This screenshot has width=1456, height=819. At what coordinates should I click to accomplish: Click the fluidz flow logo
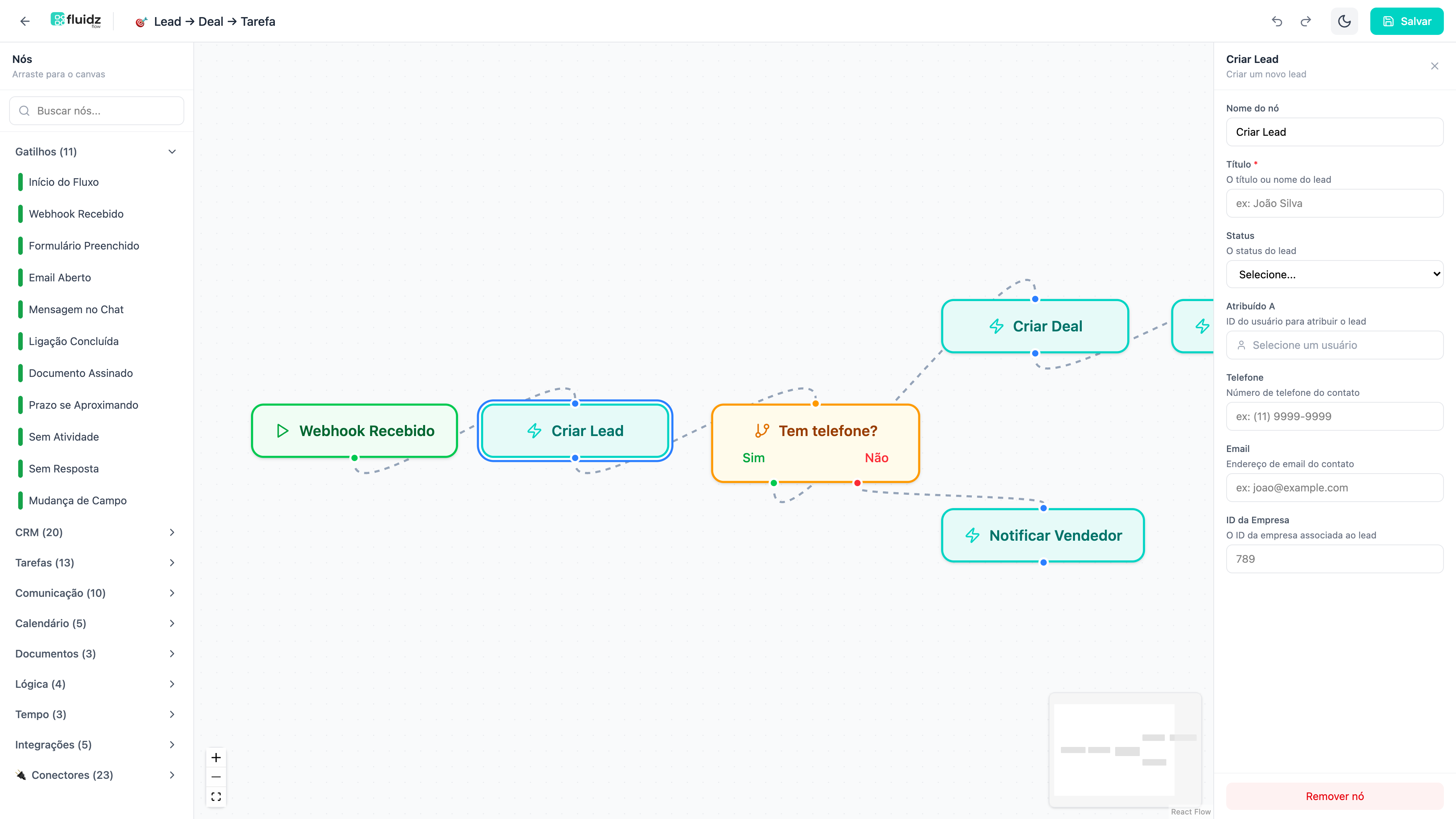click(x=76, y=20)
